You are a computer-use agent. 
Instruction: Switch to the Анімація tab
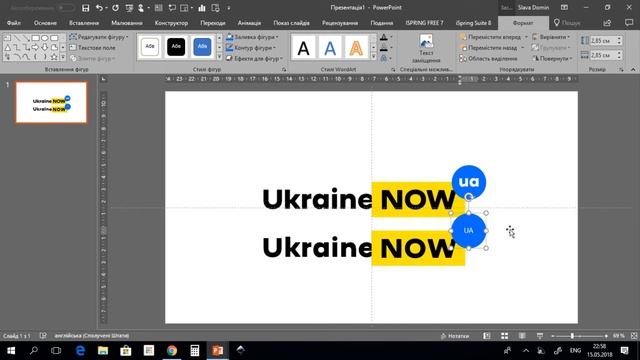coord(249,23)
